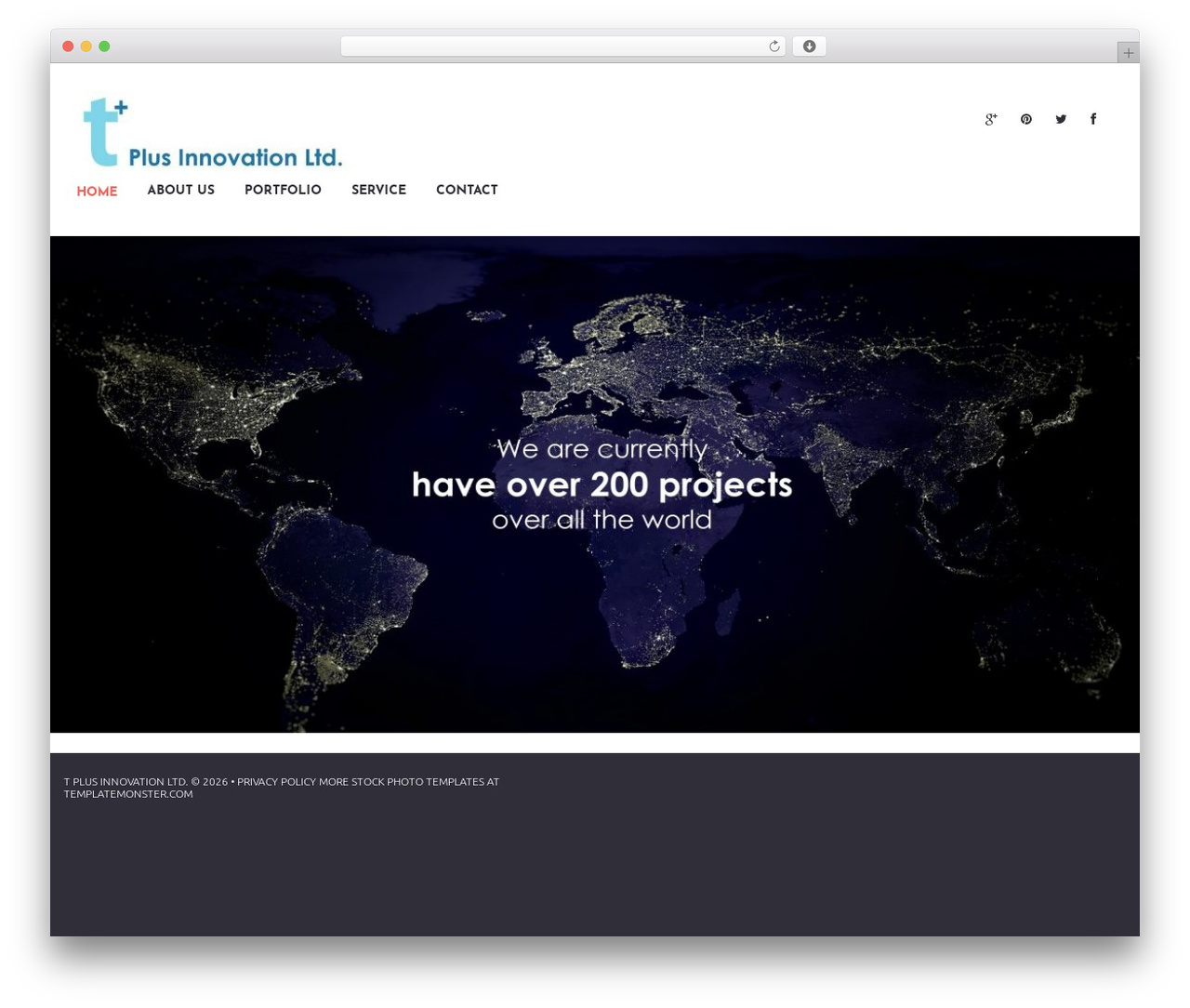Open the Google Plus social icon

991,119
